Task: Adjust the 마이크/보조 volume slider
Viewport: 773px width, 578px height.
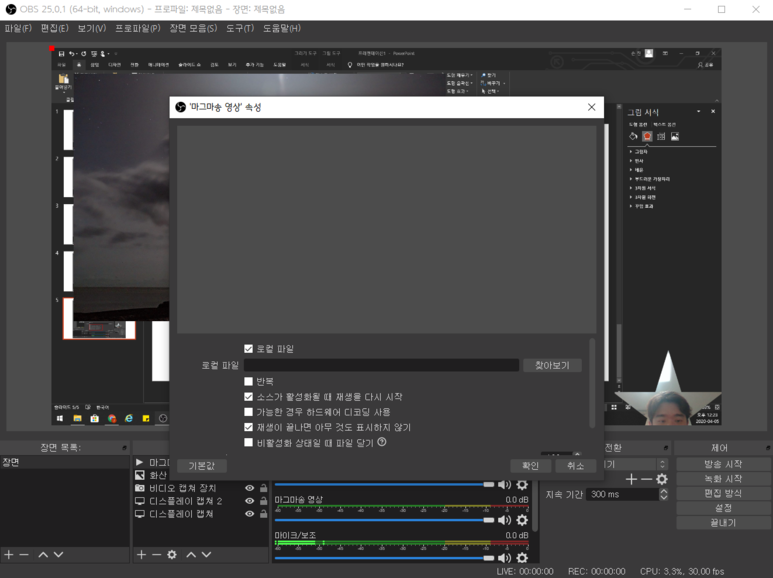Action: click(x=385, y=558)
